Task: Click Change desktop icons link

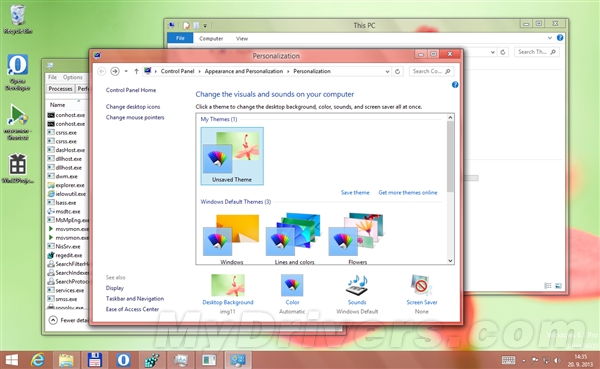Action: [x=133, y=107]
